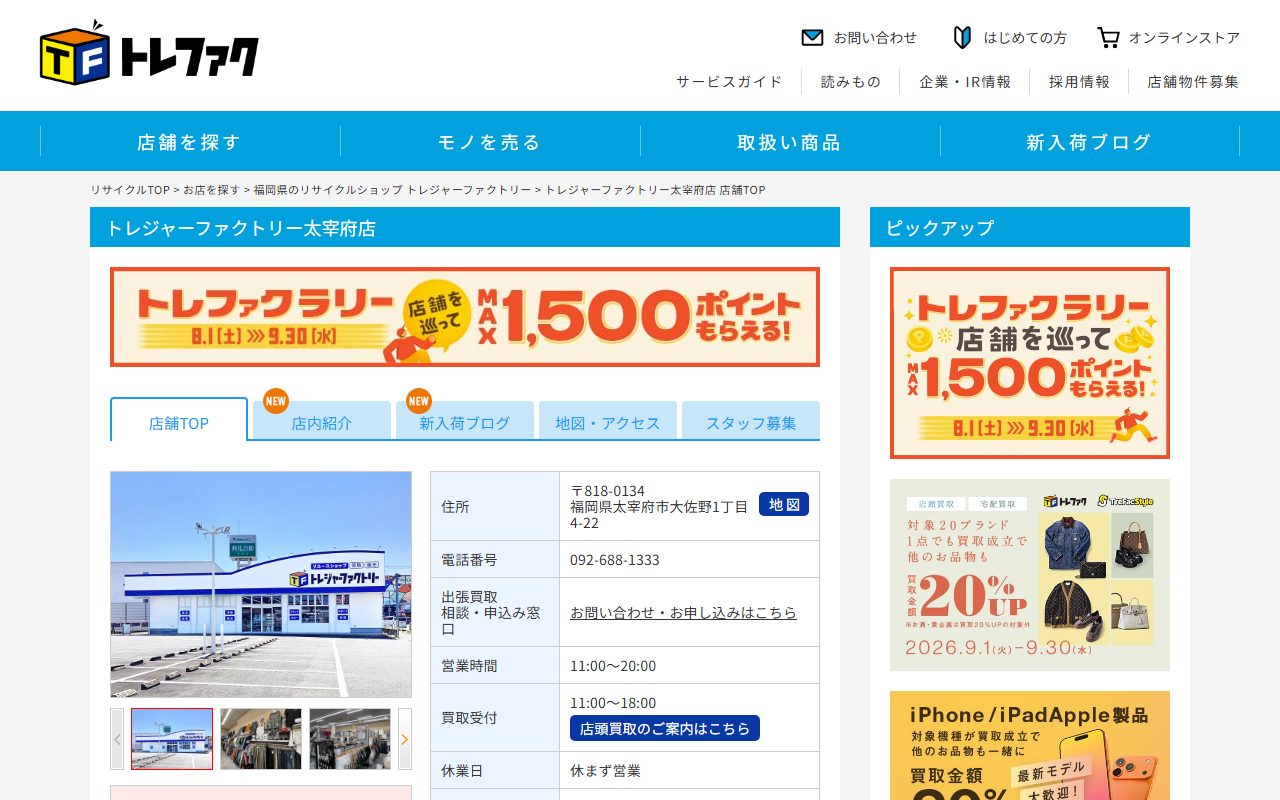This screenshot has width=1280, height=800.
Task: Select 取扱い商品 in main navigation
Action: click(790, 142)
